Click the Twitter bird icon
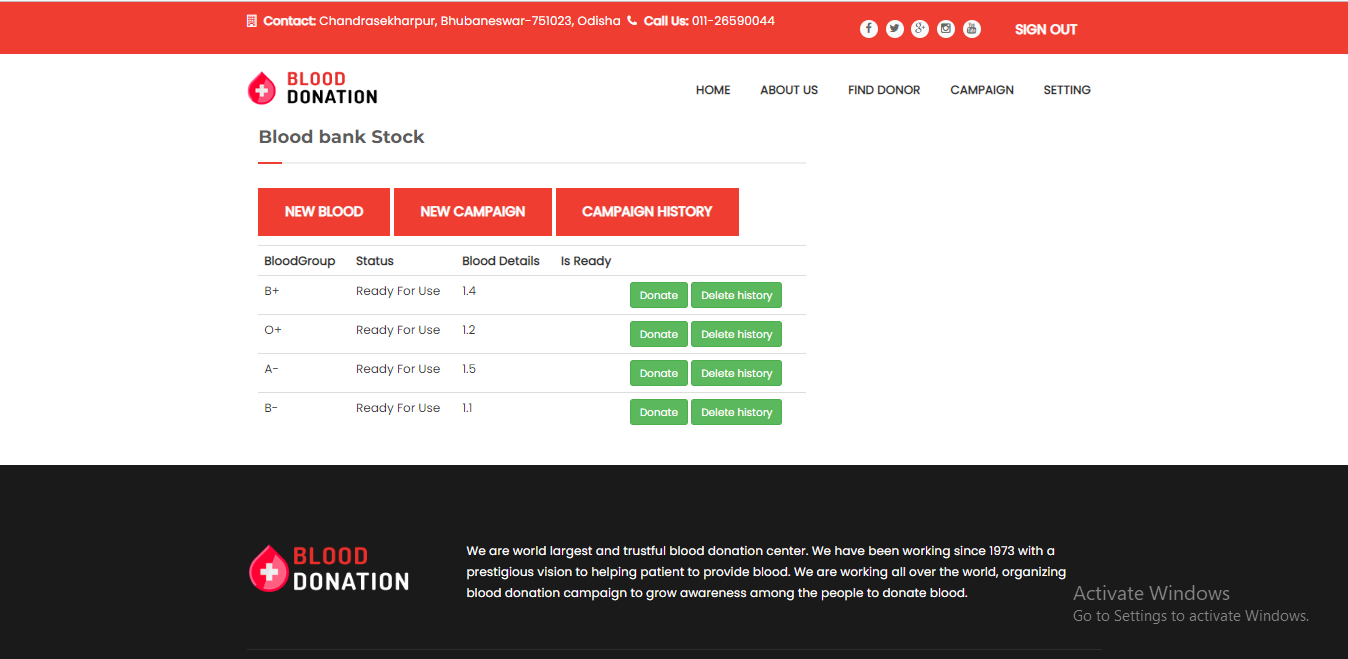The image size is (1348, 659). (894, 28)
